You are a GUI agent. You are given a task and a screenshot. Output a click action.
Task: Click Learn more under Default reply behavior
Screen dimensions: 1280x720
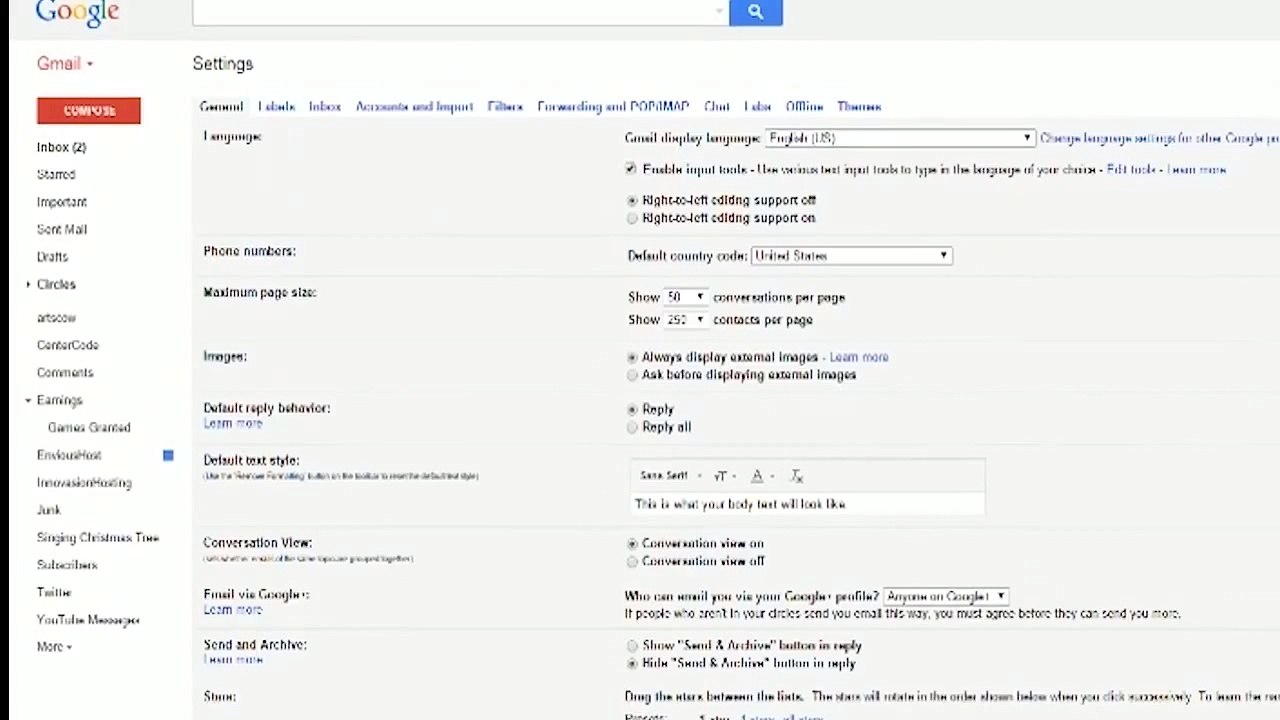[x=233, y=424]
